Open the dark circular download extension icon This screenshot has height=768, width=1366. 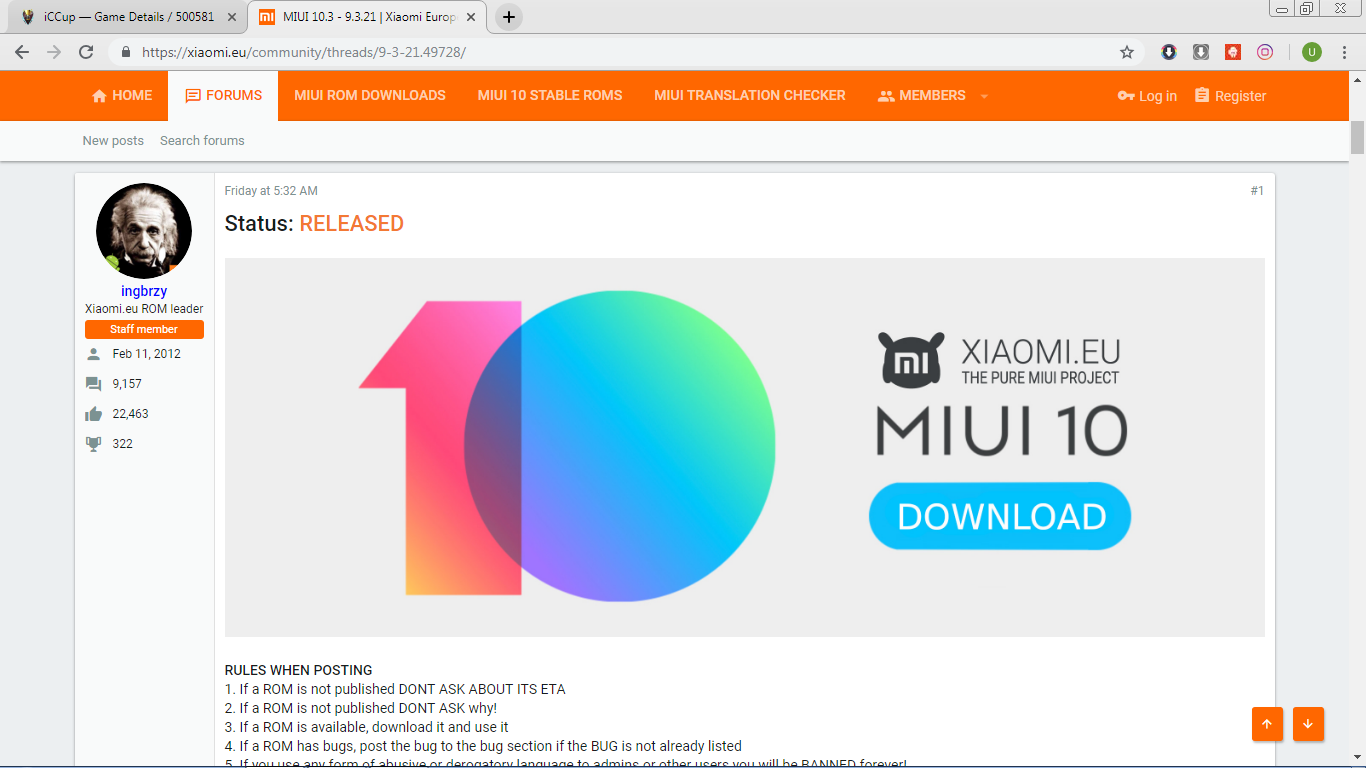[x=1169, y=52]
